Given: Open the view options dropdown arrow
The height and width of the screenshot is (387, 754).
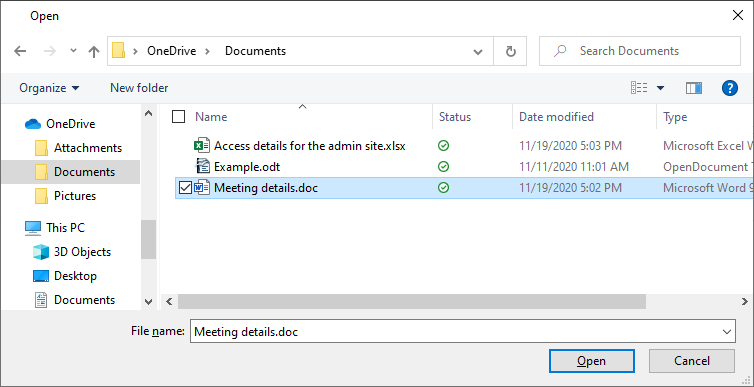Looking at the screenshot, I should pos(660,88).
